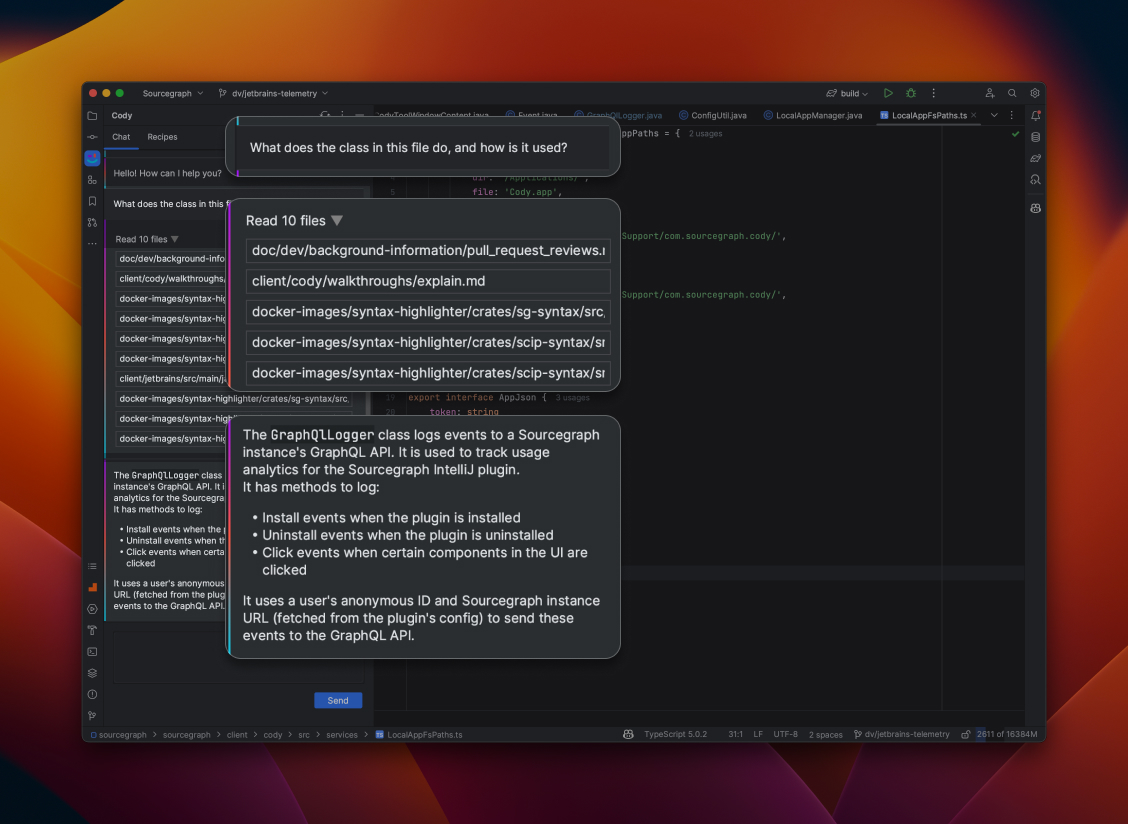Click the memory indicator 2611 of 16384M

coord(1006,735)
